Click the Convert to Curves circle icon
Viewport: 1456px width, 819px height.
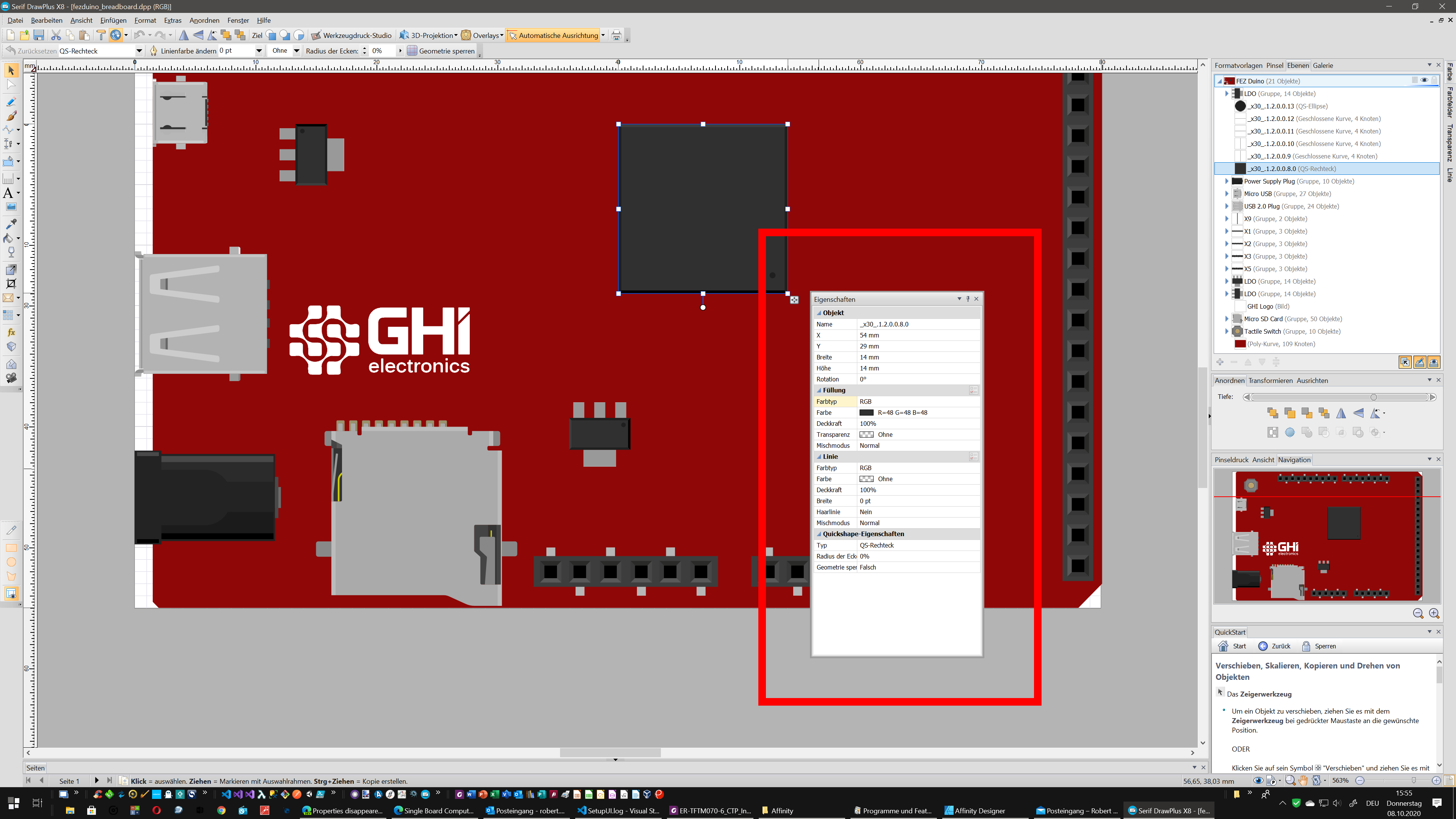[x=1290, y=432]
